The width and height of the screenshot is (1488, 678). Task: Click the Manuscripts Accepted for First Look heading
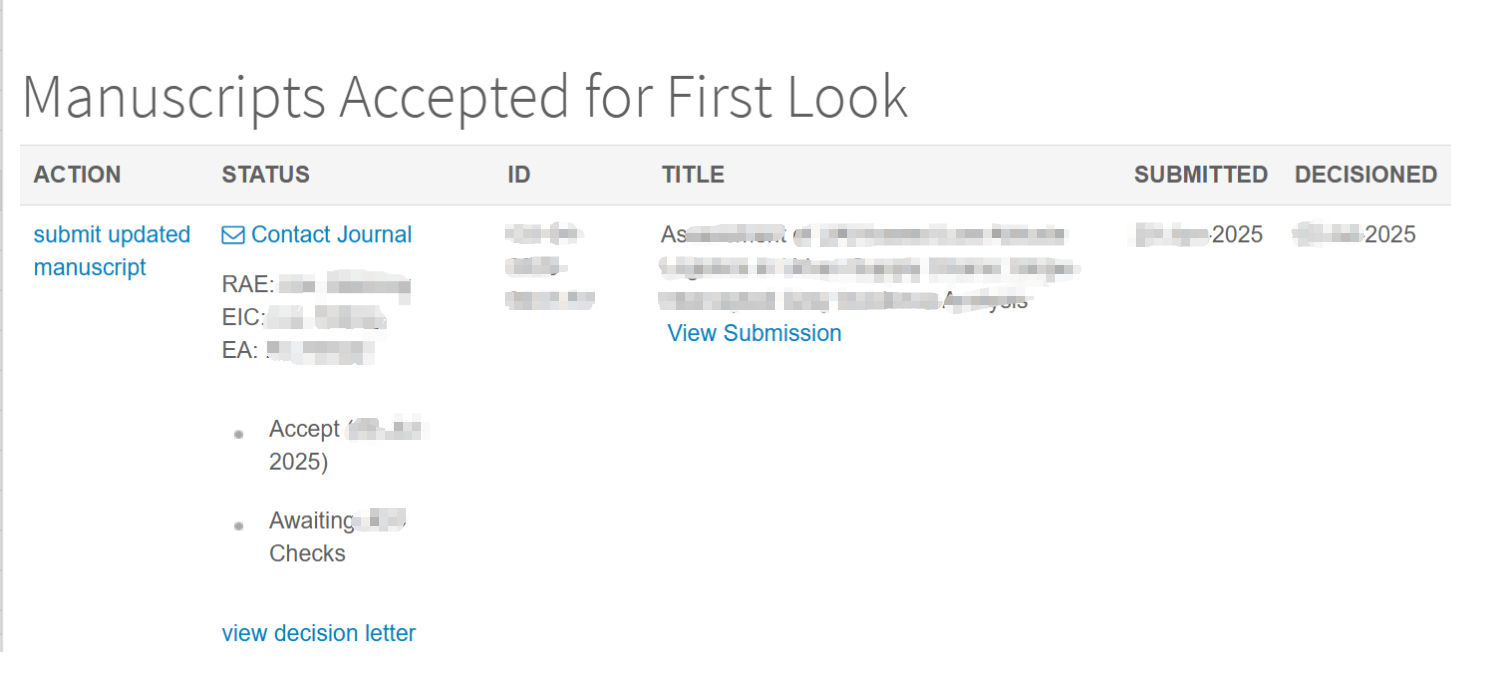464,97
